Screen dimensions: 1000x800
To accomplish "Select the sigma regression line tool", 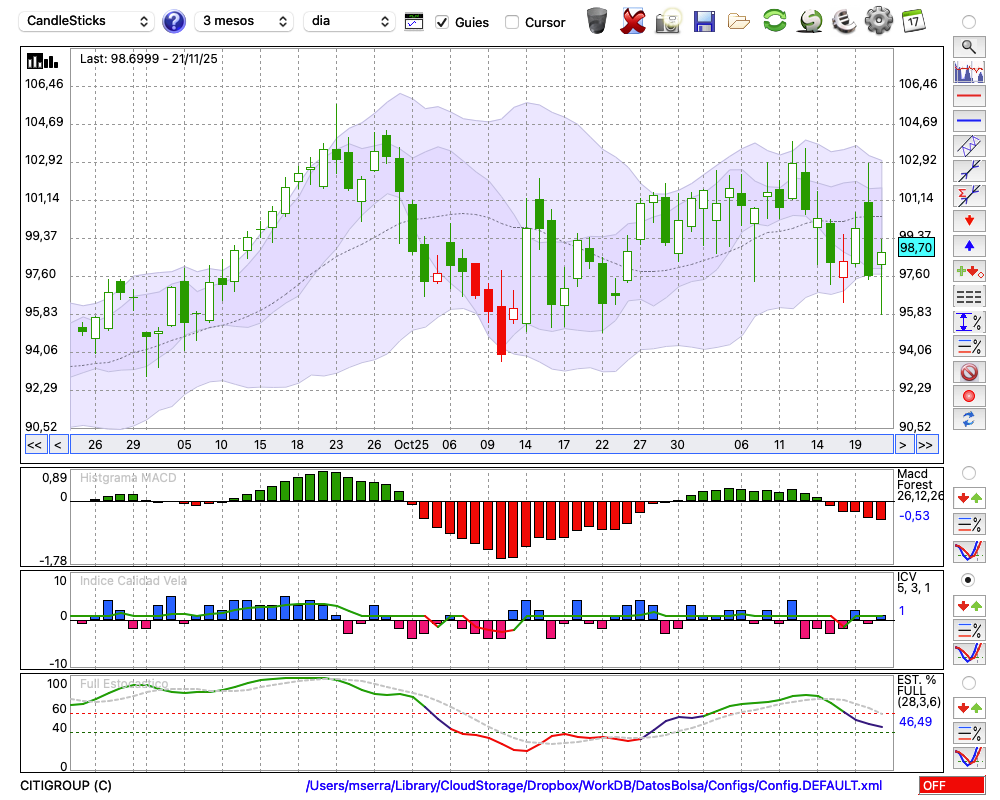I will coord(969,196).
